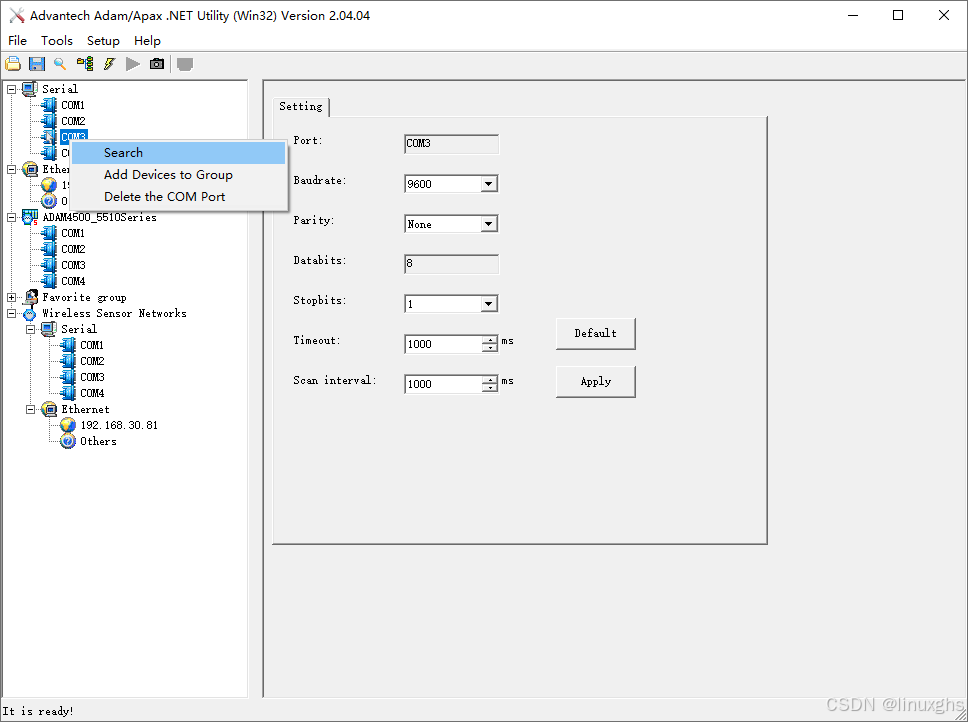Click the port icon beside top Serial COM1
Image resolution: width=968 pixels, height=722 pixels.
coord(49,105)
